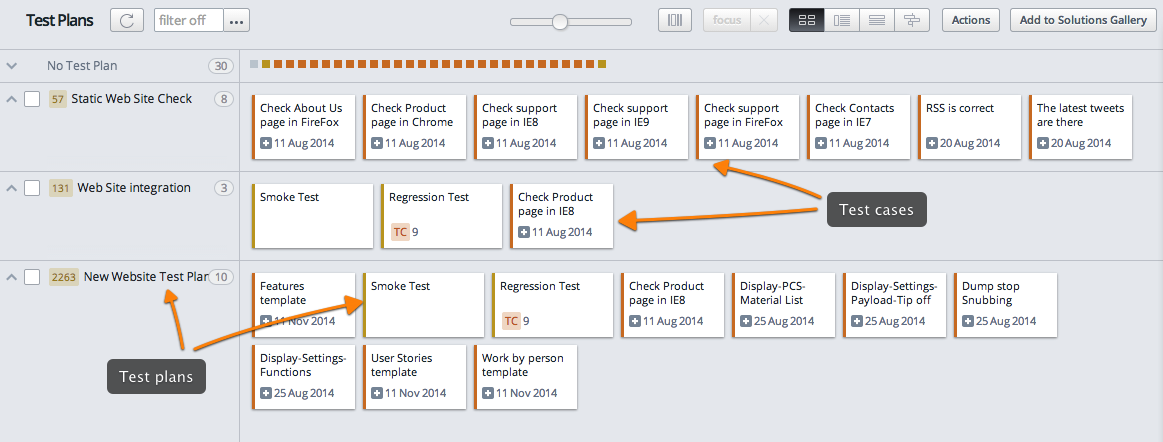Click TC badge on Web Site integration Regression Test

tap(401, 232)
